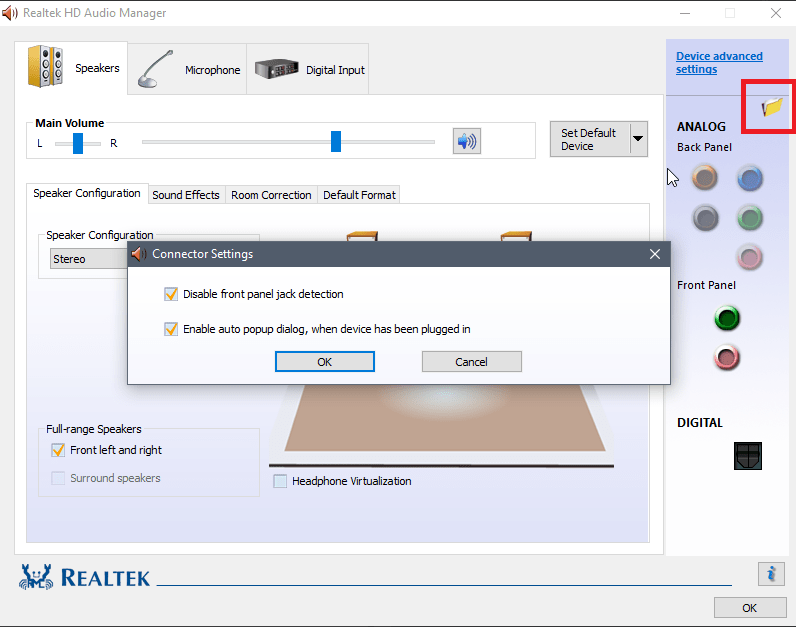
Task: Open the Default Format tab
Action: [359, 195]
